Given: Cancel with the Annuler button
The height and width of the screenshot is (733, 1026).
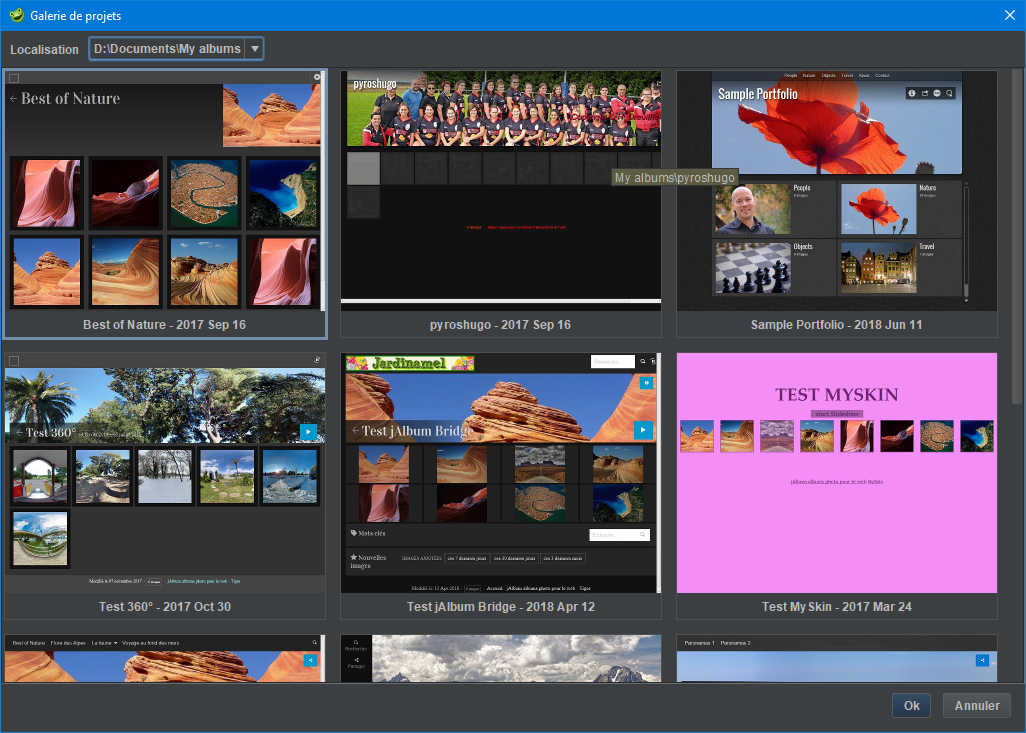Looking at the screenshot, I should click(x=977, y=706).
